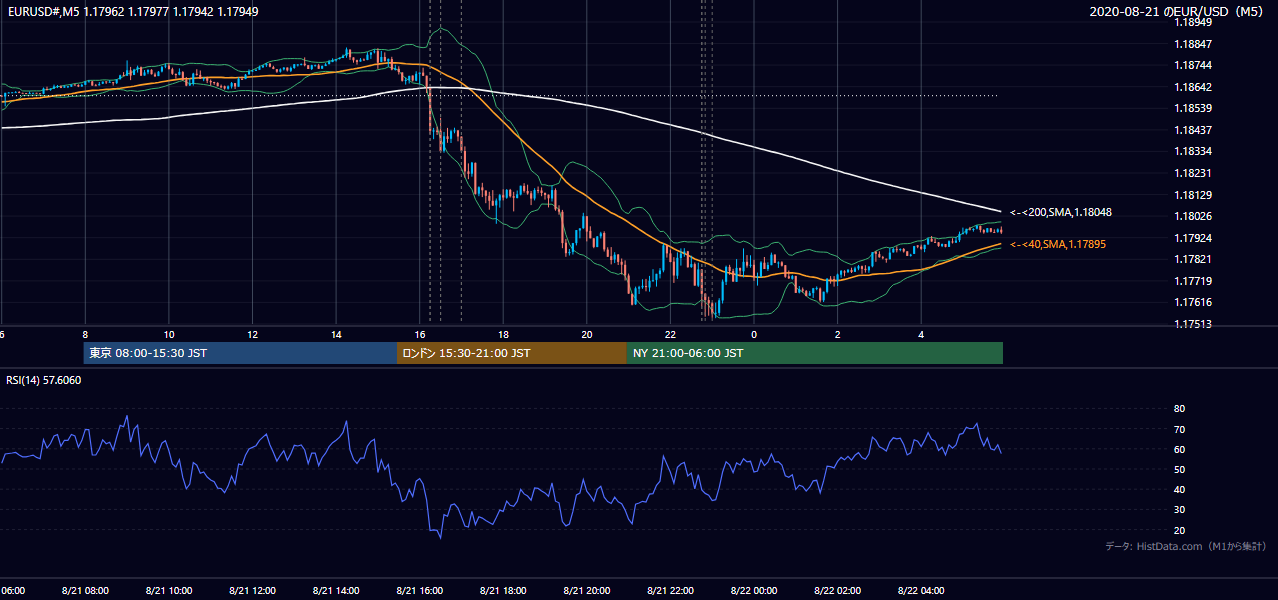This screenshot has width=1278, height=600.
Task: Click price axis value 1.18949
Action: click(x=1193, y=22)
